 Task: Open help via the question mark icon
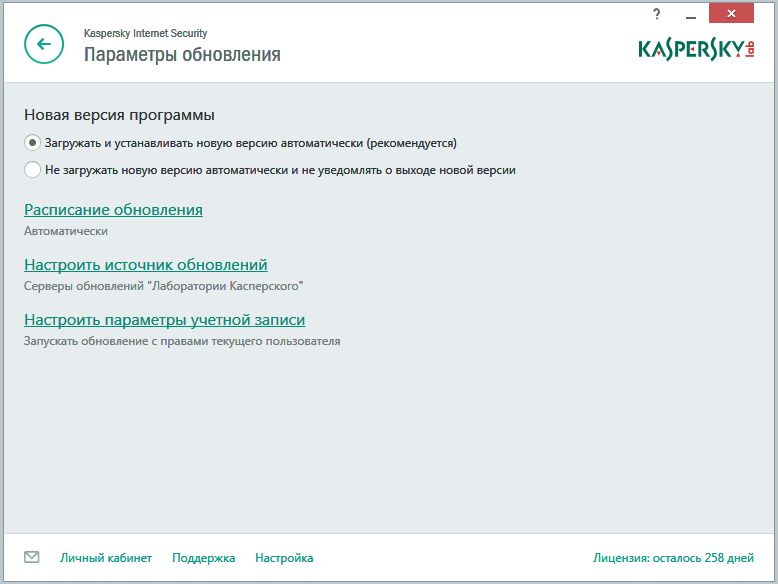point(657,14)
